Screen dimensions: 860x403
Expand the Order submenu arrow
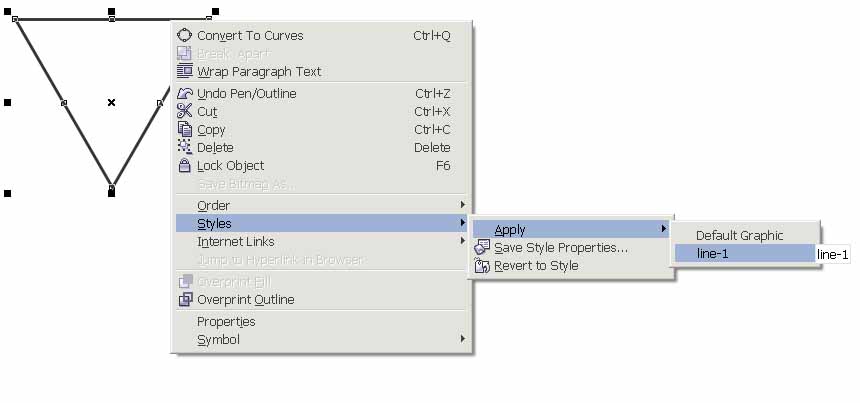coord(463,205)
